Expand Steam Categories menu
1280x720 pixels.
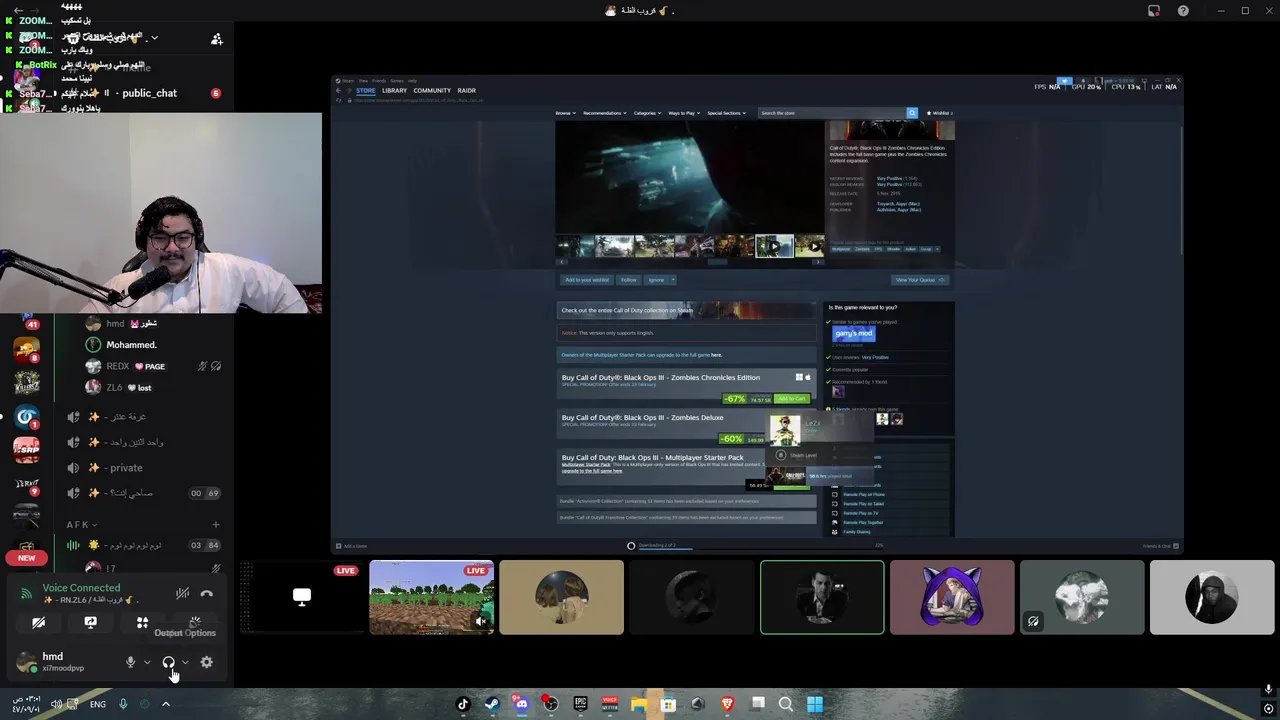pos(647,113)
